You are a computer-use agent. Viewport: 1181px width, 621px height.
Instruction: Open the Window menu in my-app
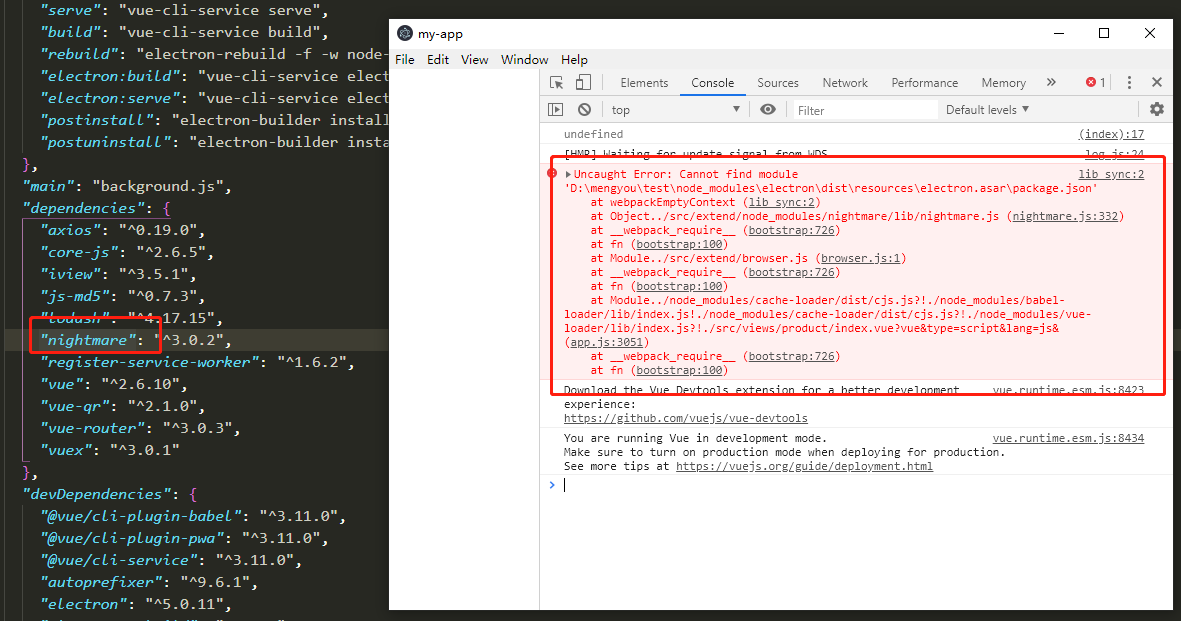click(524, 60)
